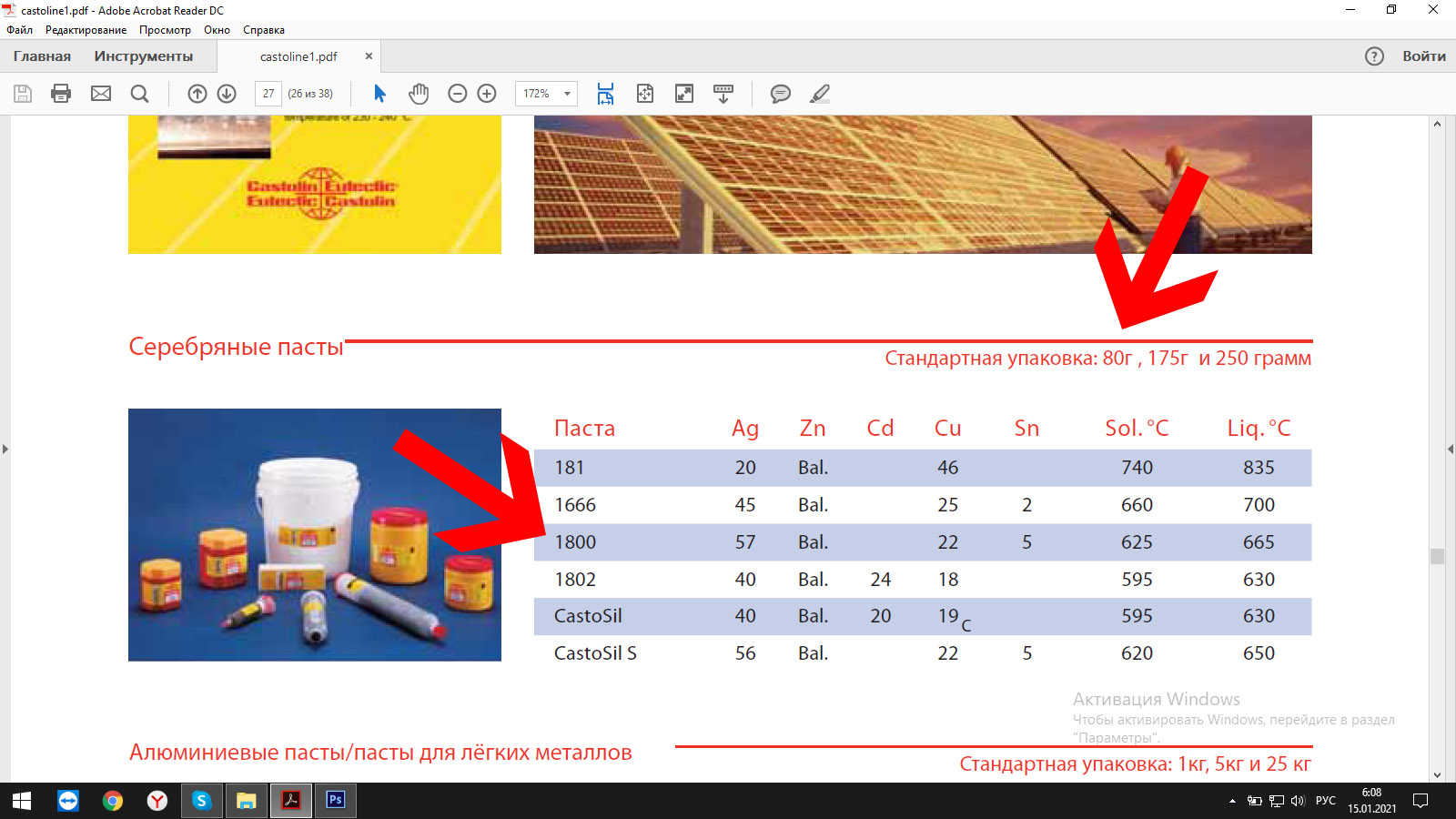The width and height of the screenshot is (1456, 819).
Task: Open Photoshop from the taskbar
Action: coord(336,801)
